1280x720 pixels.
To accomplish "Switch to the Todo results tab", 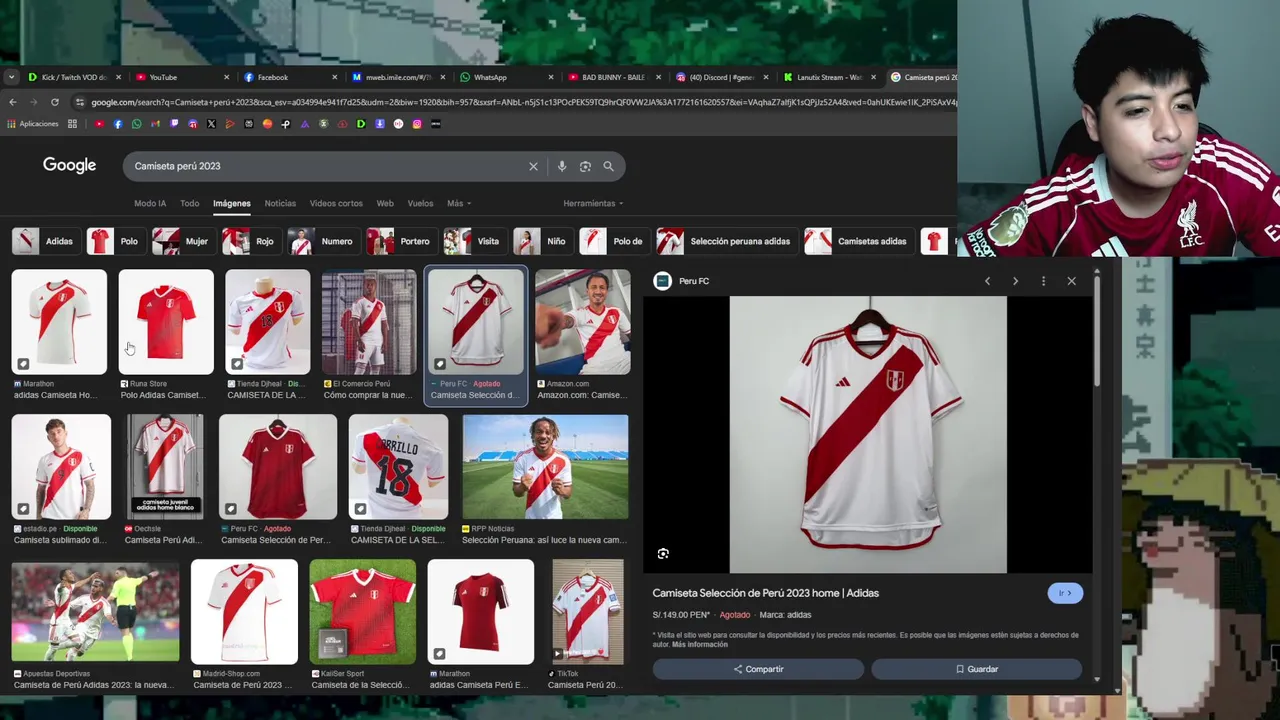I will pyautogui.click(x=189, y=203).
